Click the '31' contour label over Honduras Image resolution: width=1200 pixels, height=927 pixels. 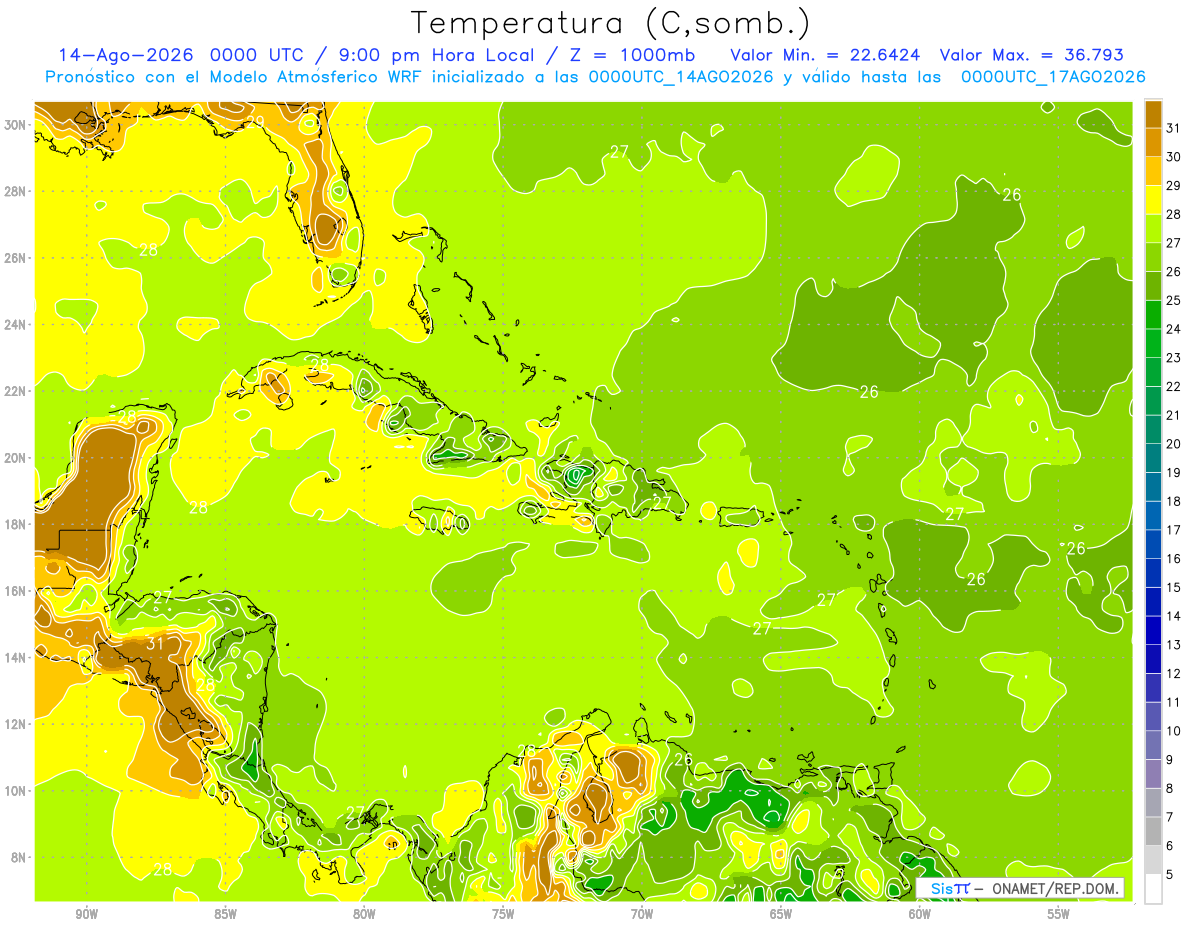pos(155,643)
